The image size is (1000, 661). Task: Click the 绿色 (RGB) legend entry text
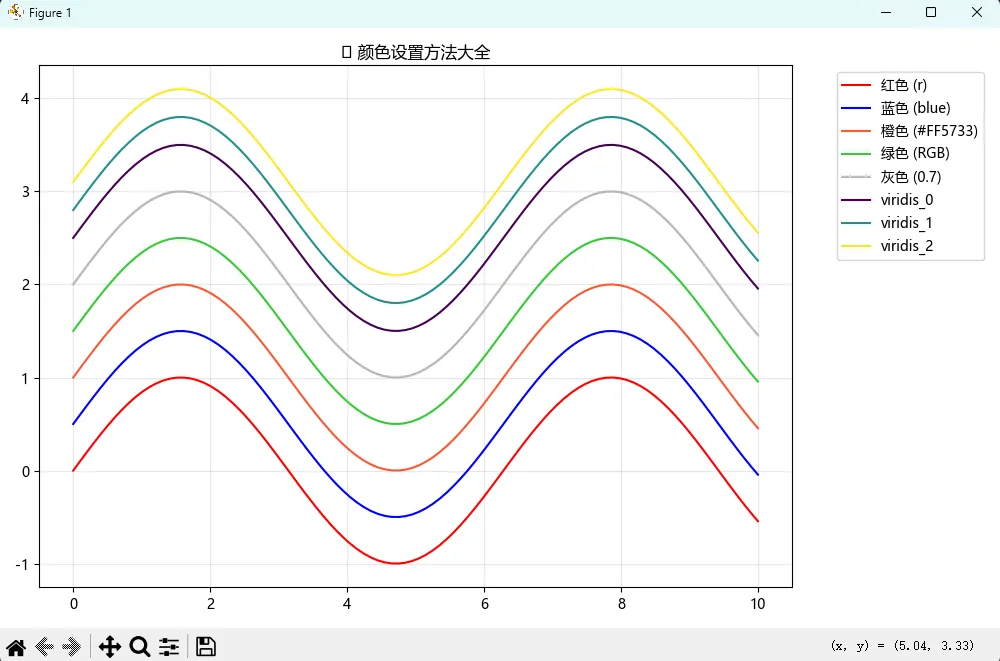coord(914,154)
